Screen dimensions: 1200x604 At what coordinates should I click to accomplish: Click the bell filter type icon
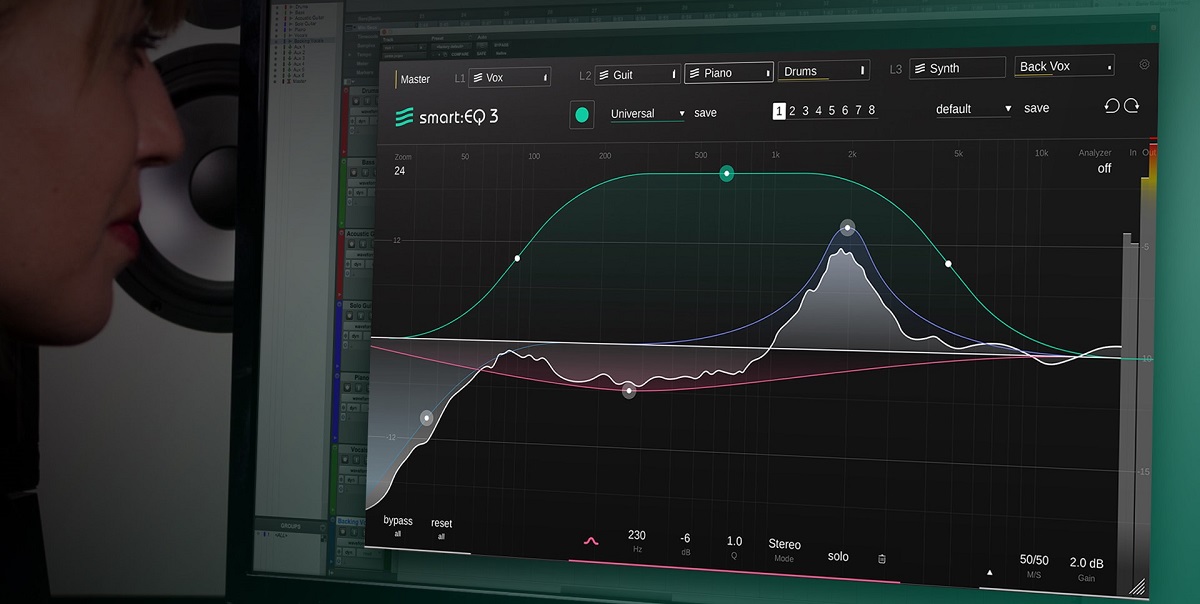click(x=591, y=541)
